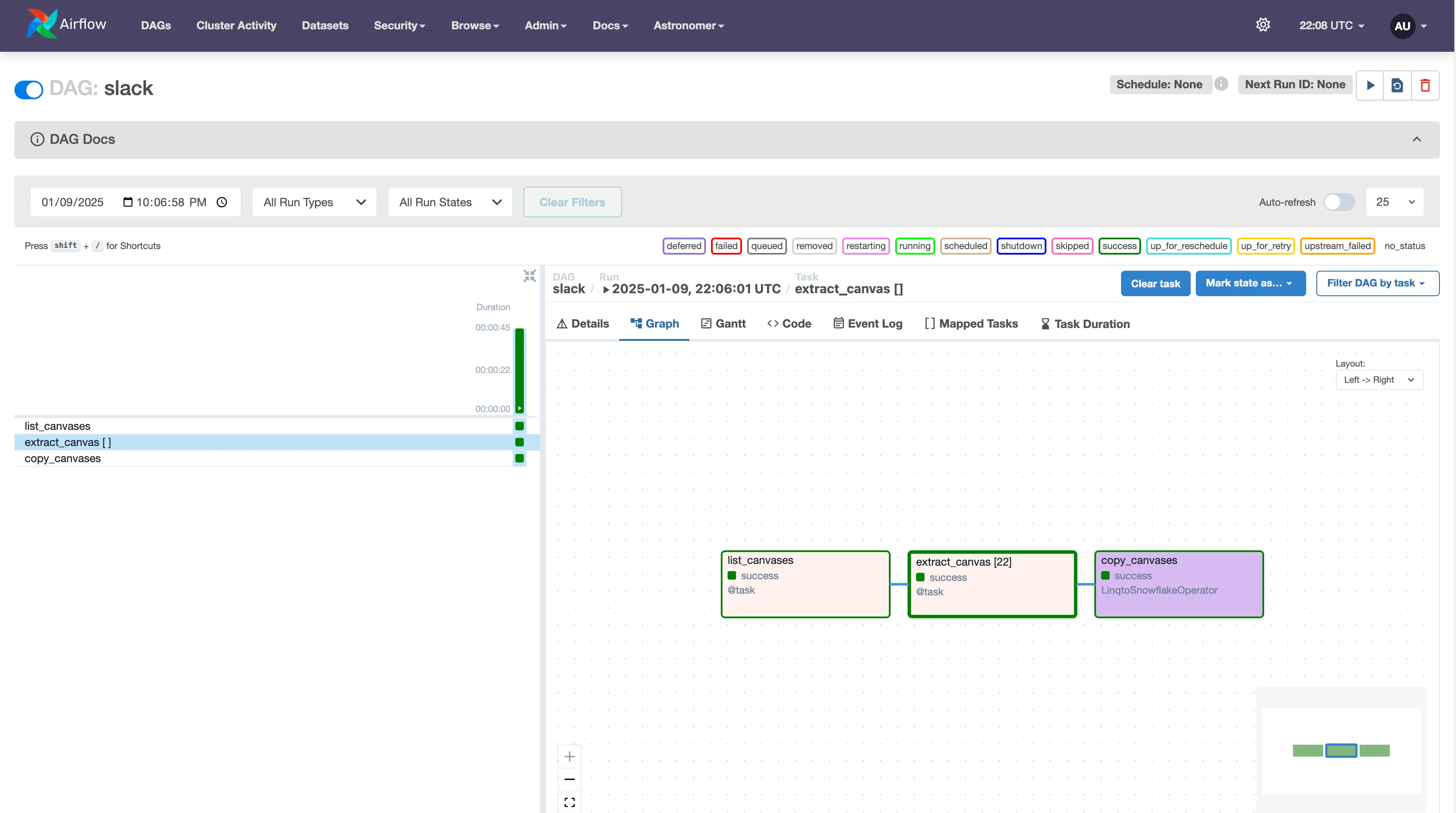
Task: Open the Security menu
Action: (x=399, y=25)
